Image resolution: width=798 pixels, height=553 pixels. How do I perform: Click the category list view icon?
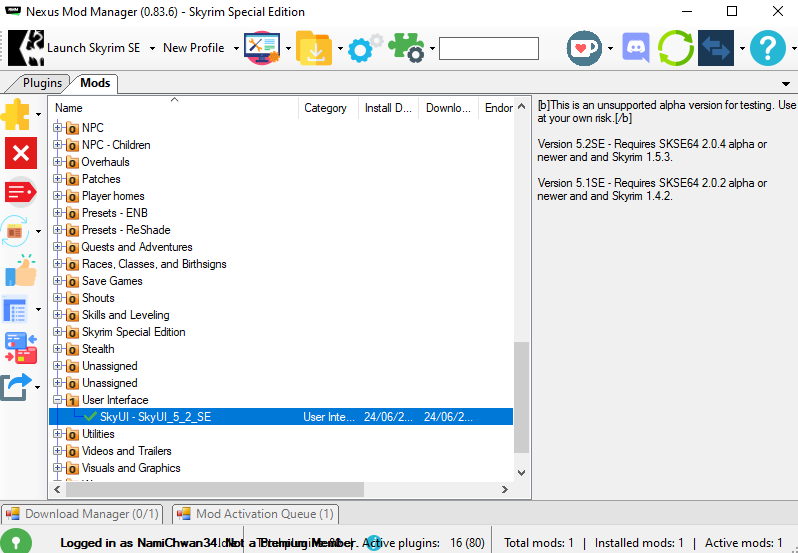click(x=15, y=309)
